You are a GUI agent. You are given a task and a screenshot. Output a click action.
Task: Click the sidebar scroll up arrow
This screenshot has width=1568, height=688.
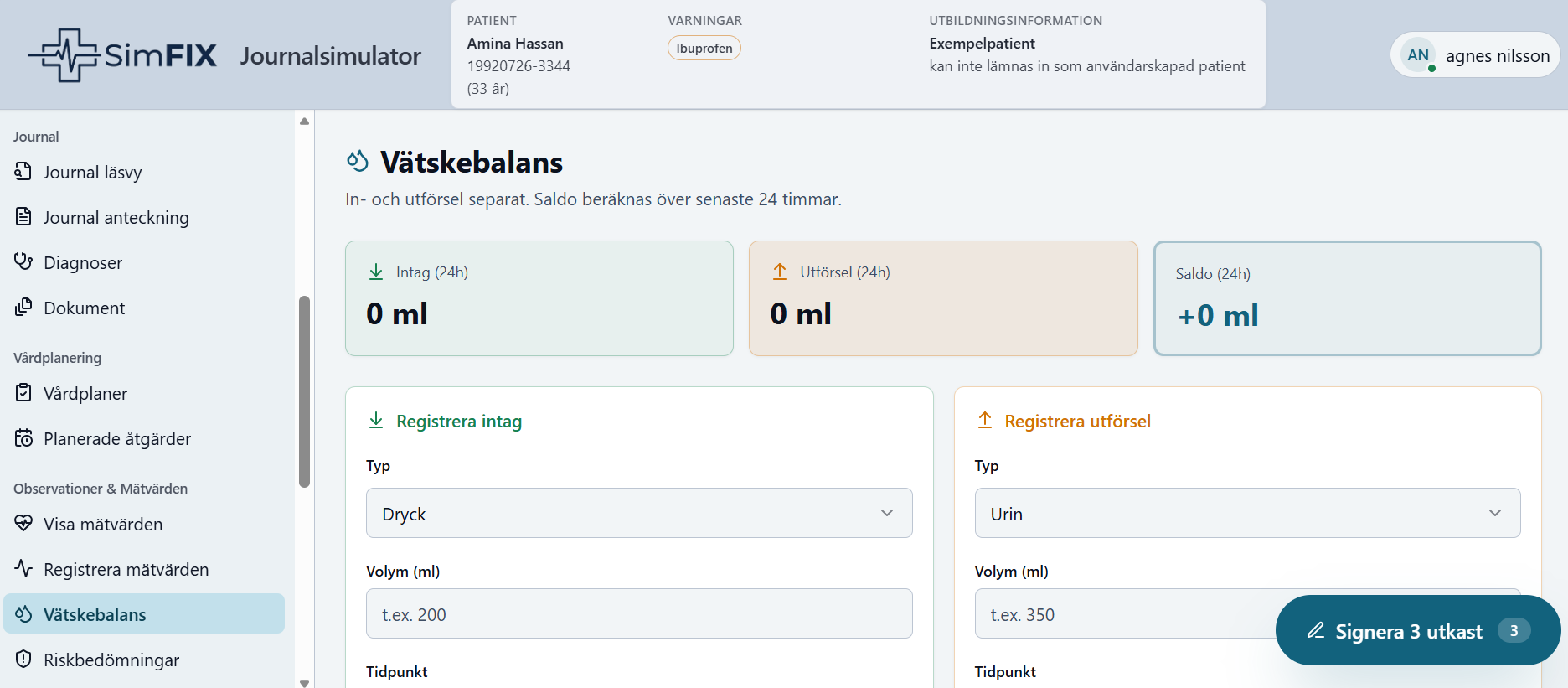click(x=304, y=122)
